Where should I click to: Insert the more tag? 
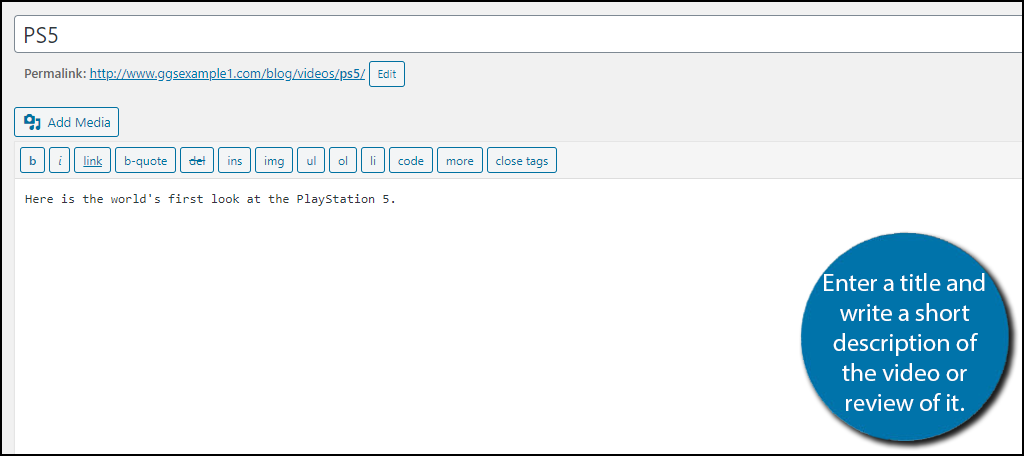[x=460, y=161]
